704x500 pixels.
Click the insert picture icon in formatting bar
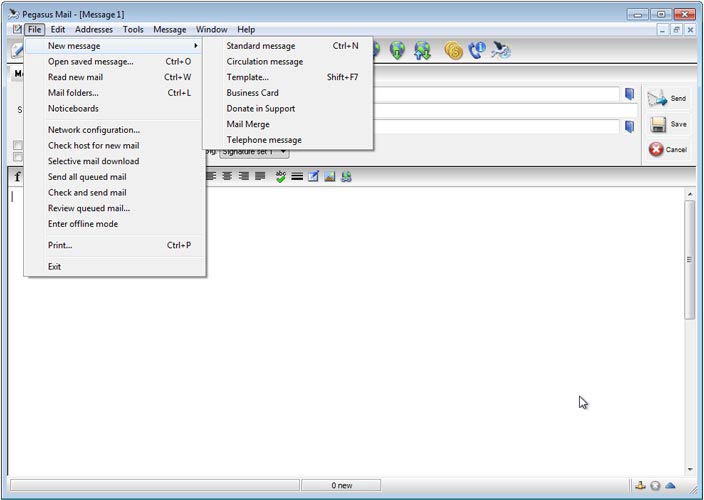329,177
